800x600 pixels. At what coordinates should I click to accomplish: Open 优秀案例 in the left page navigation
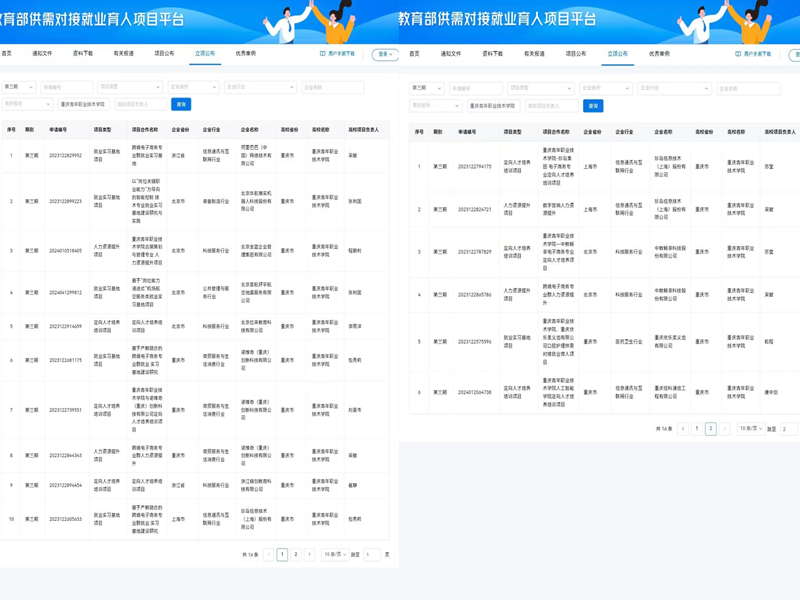click(246, 53)
